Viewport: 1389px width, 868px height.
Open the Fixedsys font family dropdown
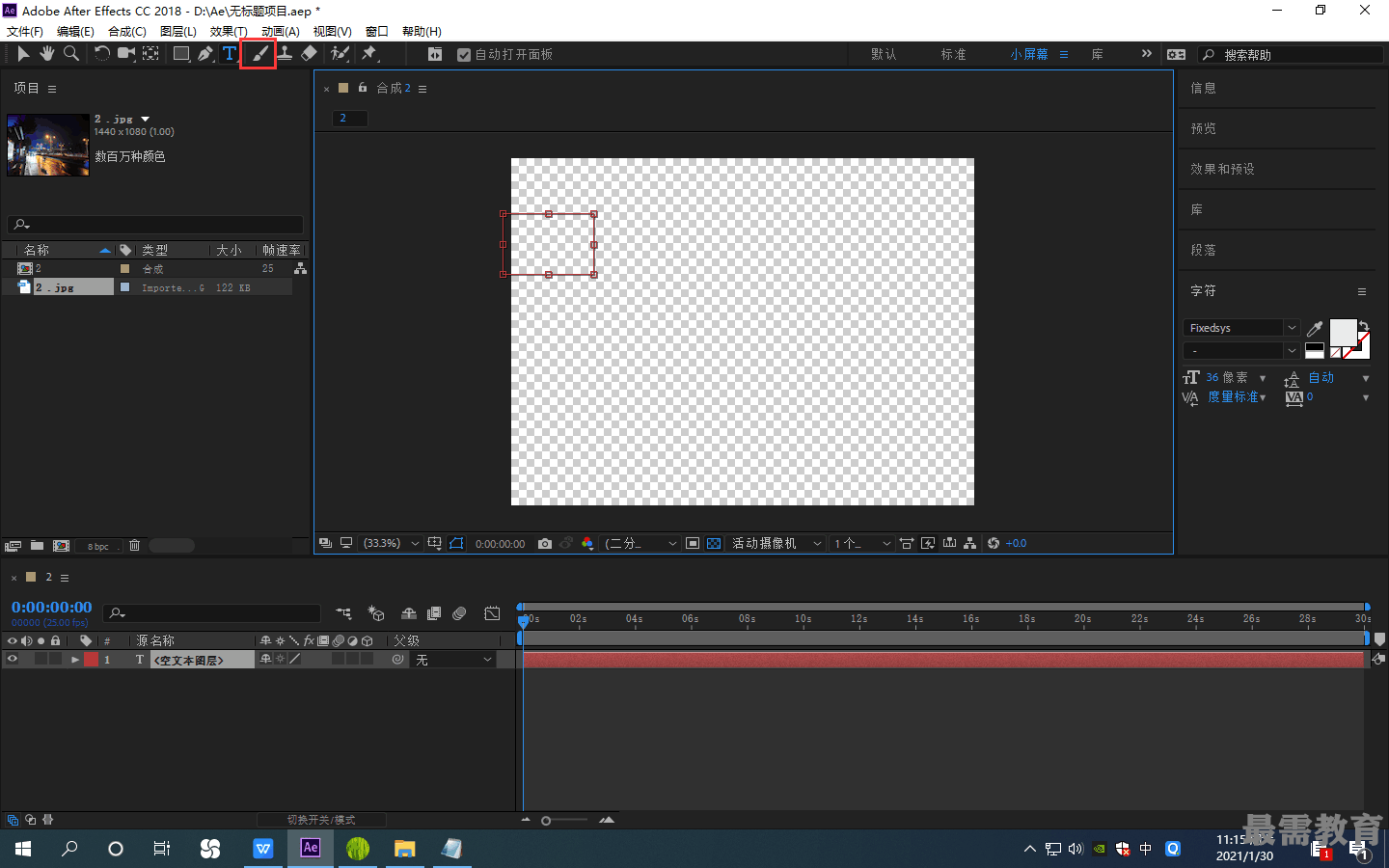(x=1241, y=328)
